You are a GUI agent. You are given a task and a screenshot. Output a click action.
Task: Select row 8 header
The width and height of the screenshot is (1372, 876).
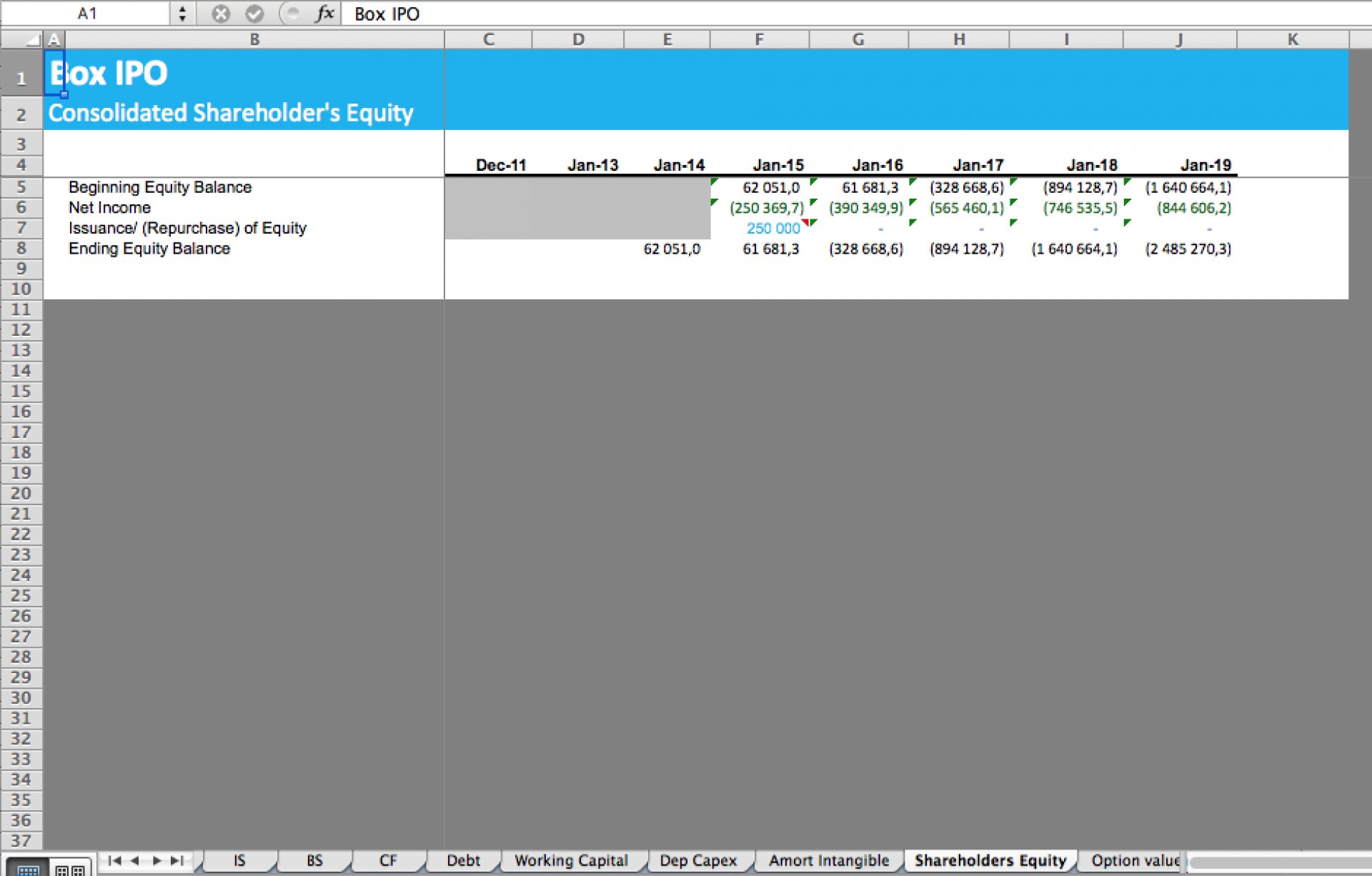(x=21, y=249)
